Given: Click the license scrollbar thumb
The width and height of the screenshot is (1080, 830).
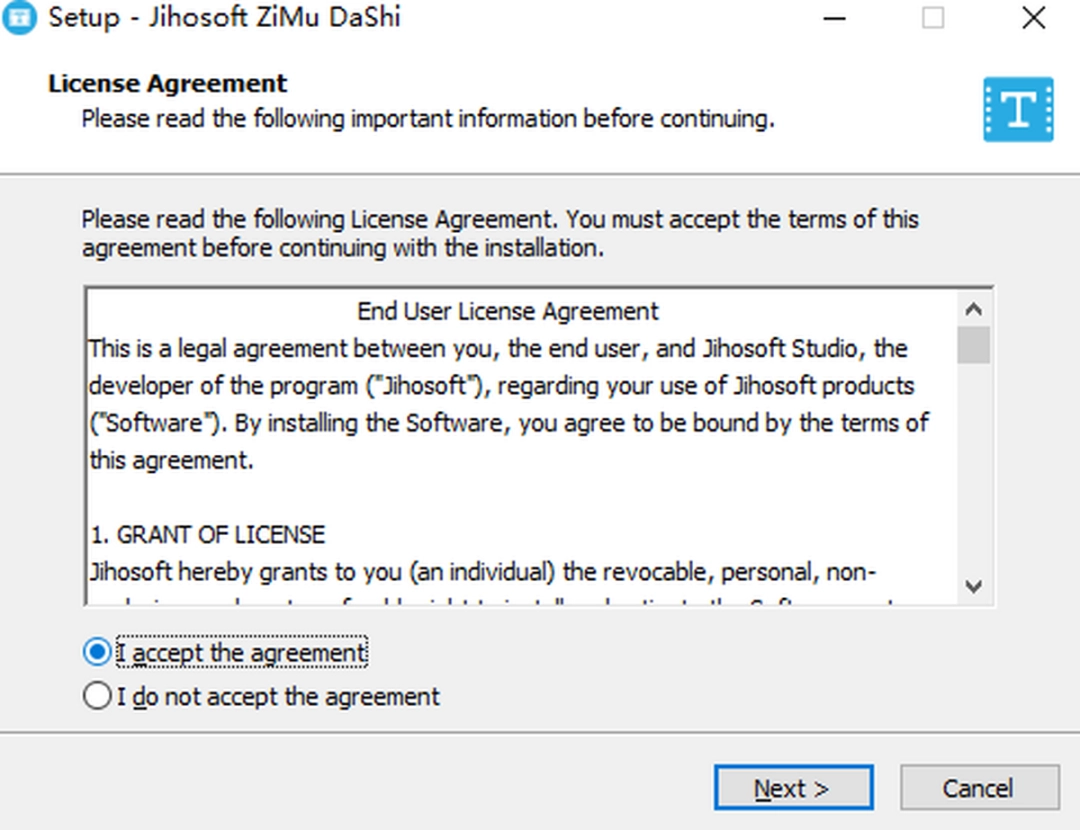Looking at the screenshot, I should point(975,345).
